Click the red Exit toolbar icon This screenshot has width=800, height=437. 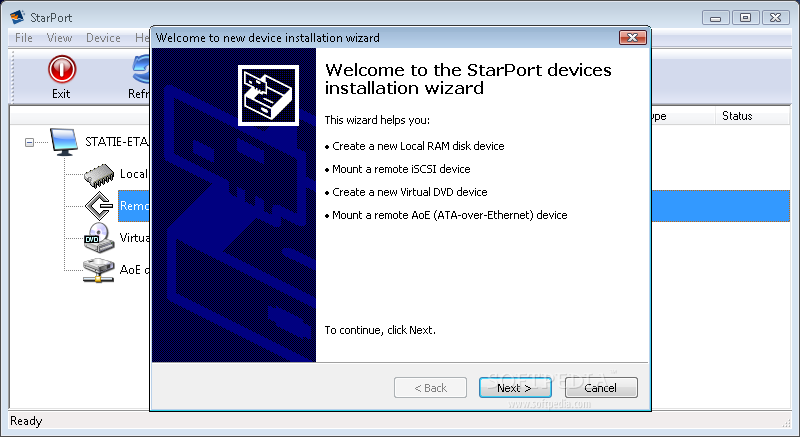(62, 69)
